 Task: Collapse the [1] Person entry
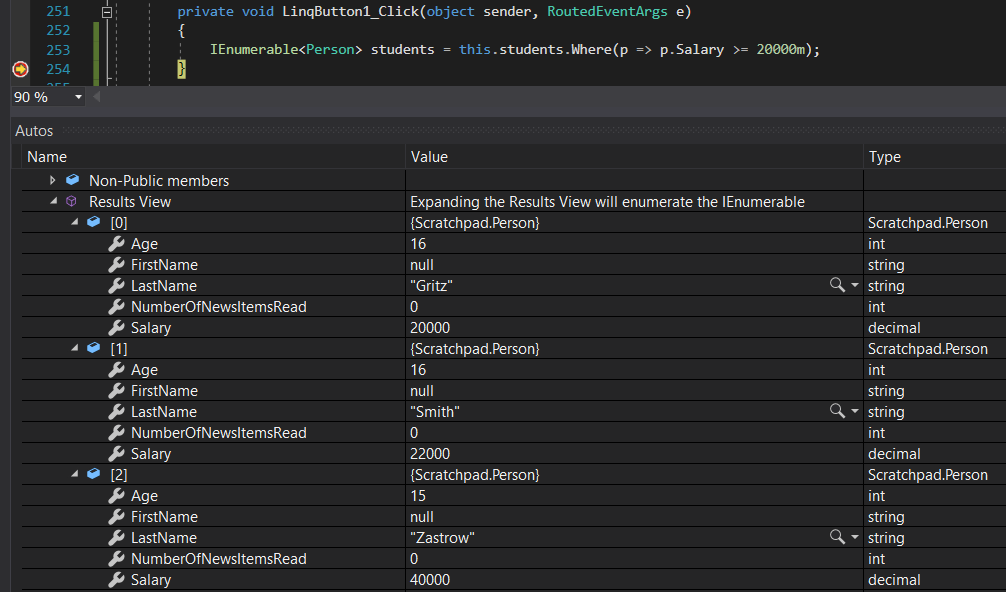pos(74,348)
